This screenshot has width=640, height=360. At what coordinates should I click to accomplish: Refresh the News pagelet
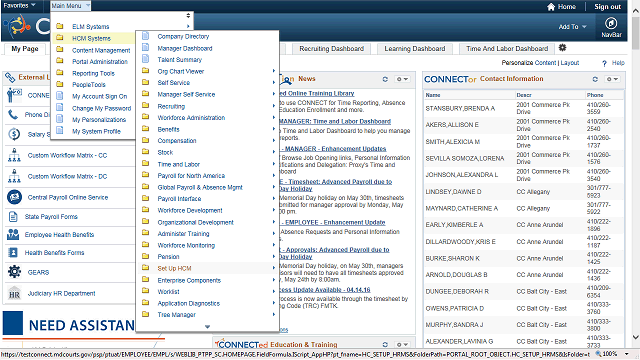(385, 79)
